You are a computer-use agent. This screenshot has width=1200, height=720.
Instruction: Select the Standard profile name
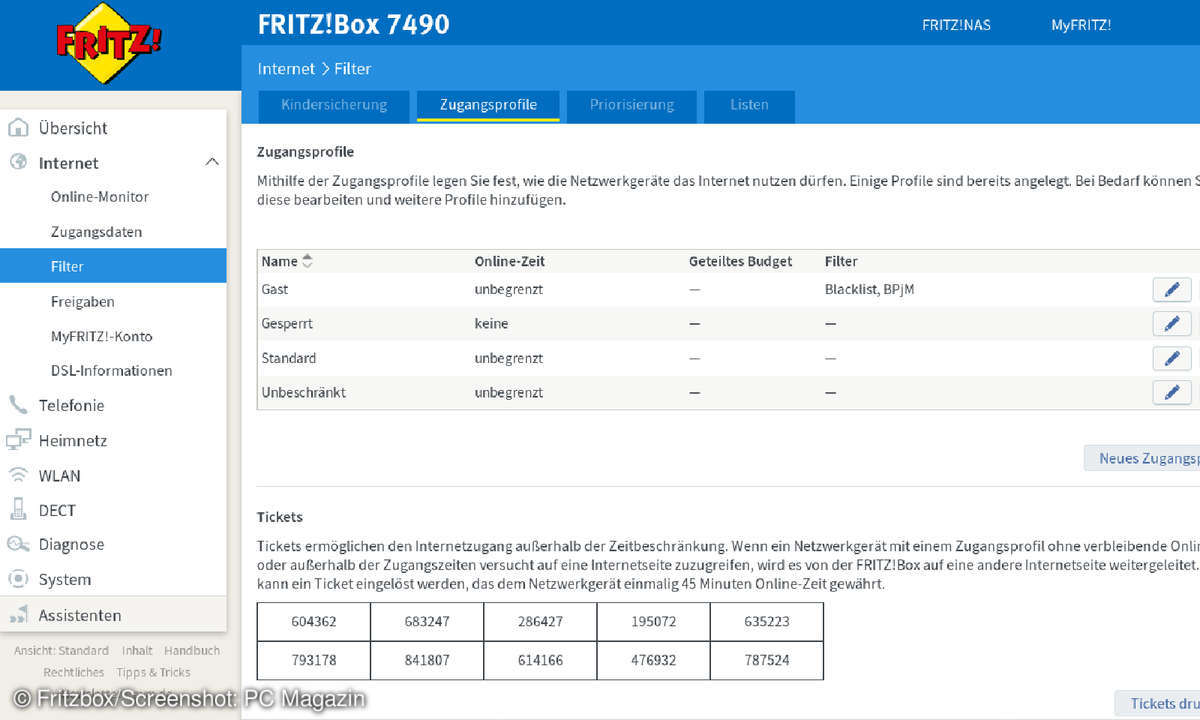pos(289,358)
